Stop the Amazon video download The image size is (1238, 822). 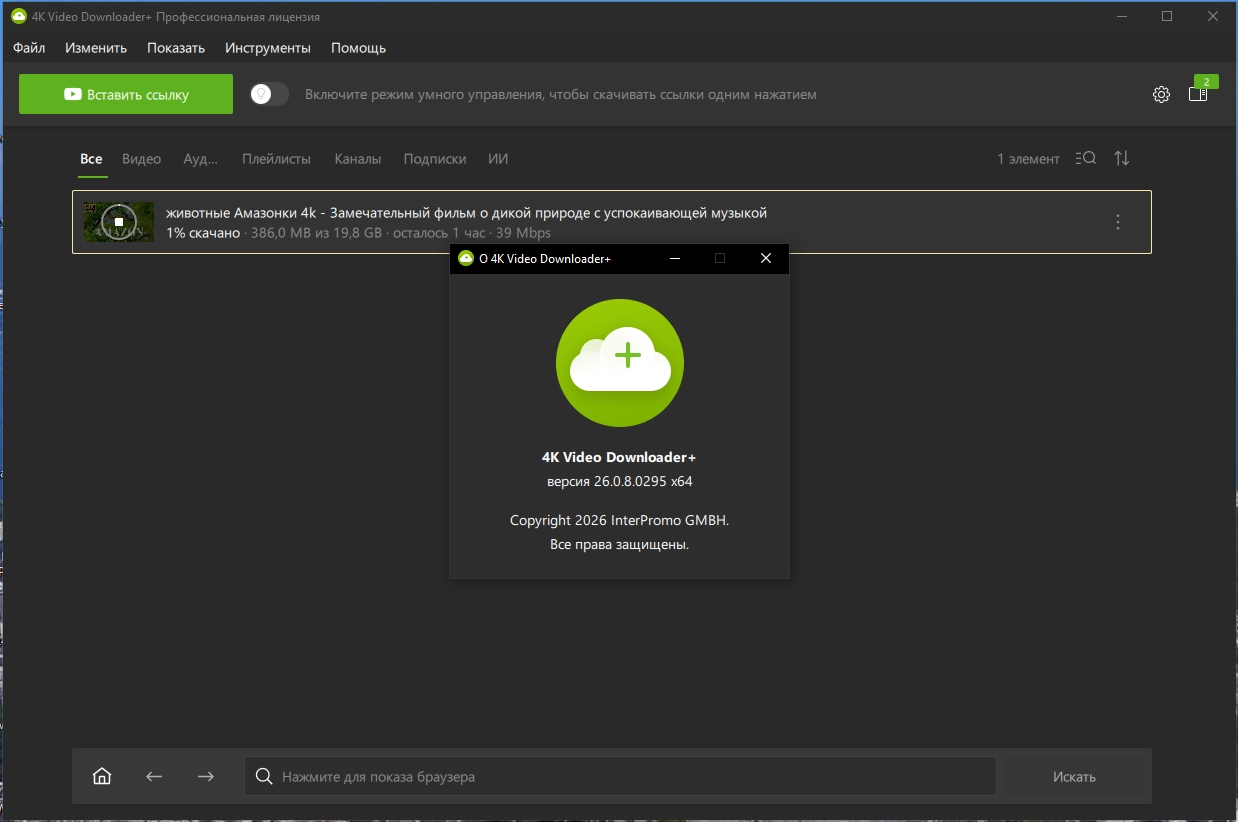(x=118, y=222)
